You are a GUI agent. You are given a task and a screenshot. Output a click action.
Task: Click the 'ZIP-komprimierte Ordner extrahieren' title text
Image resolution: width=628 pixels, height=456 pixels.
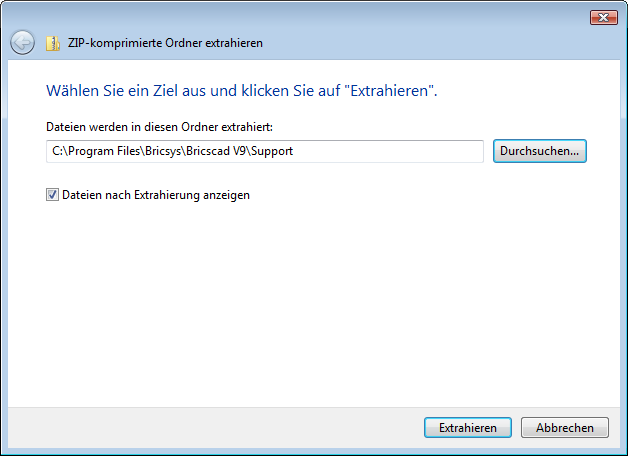(165, 43)
